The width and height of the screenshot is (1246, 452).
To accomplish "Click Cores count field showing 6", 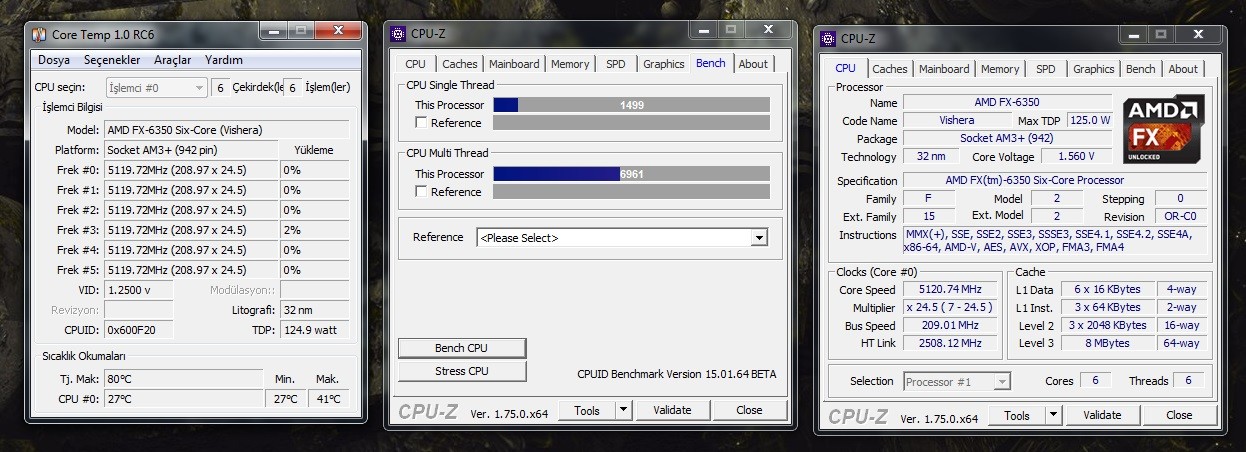I will coord(1095,381).
